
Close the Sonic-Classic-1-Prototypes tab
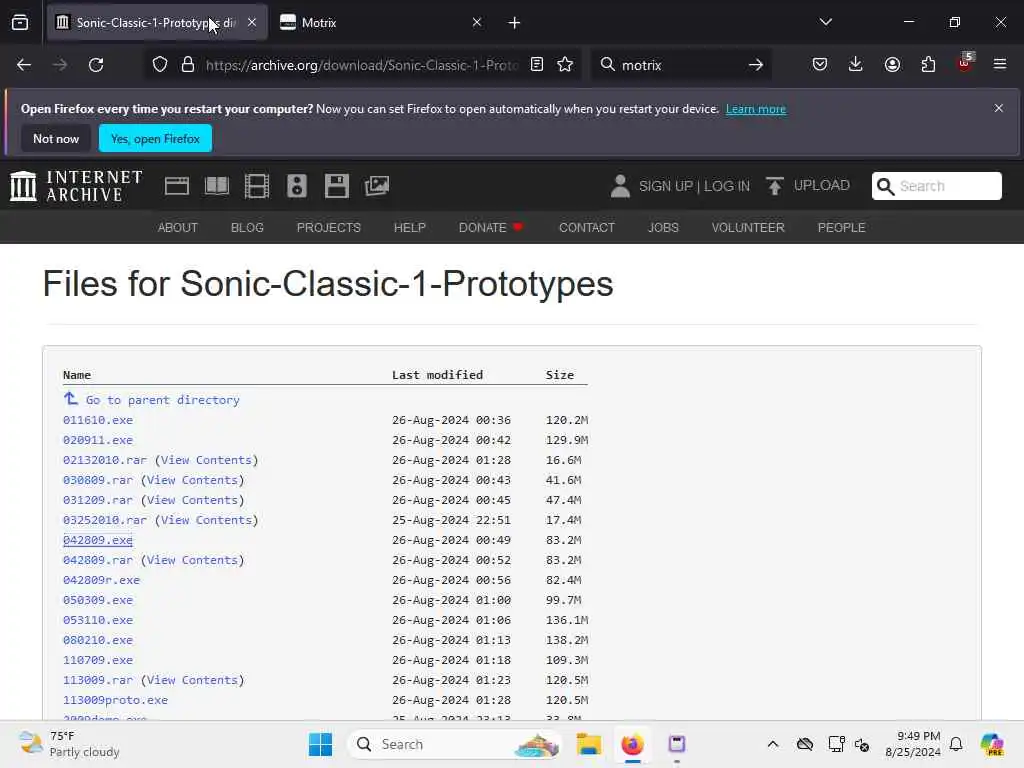coord(252,22)
